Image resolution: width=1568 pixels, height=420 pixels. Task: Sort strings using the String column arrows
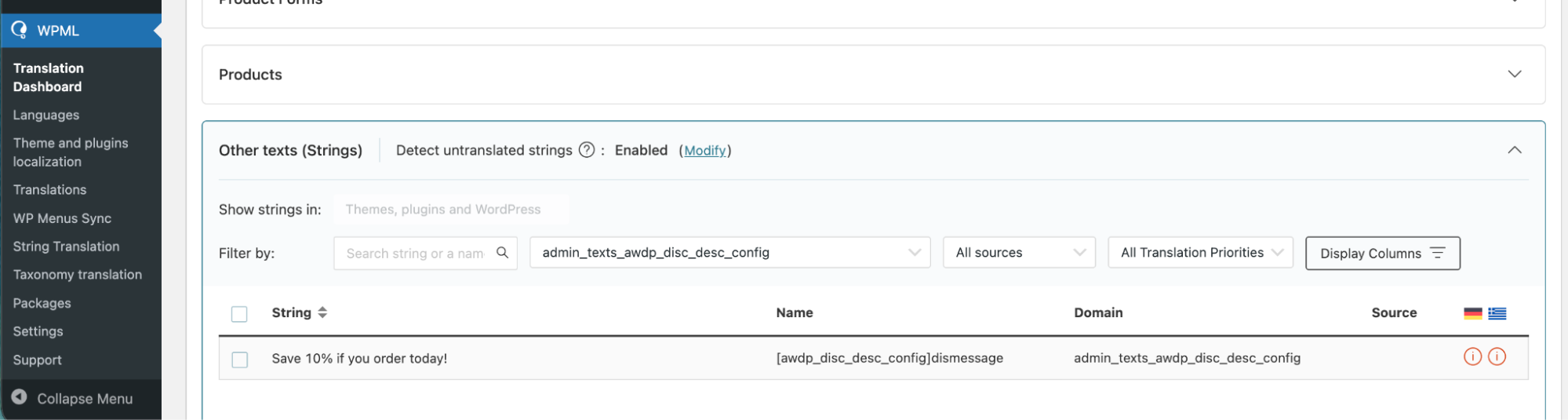pyautogui.click(x=322, y=312)
